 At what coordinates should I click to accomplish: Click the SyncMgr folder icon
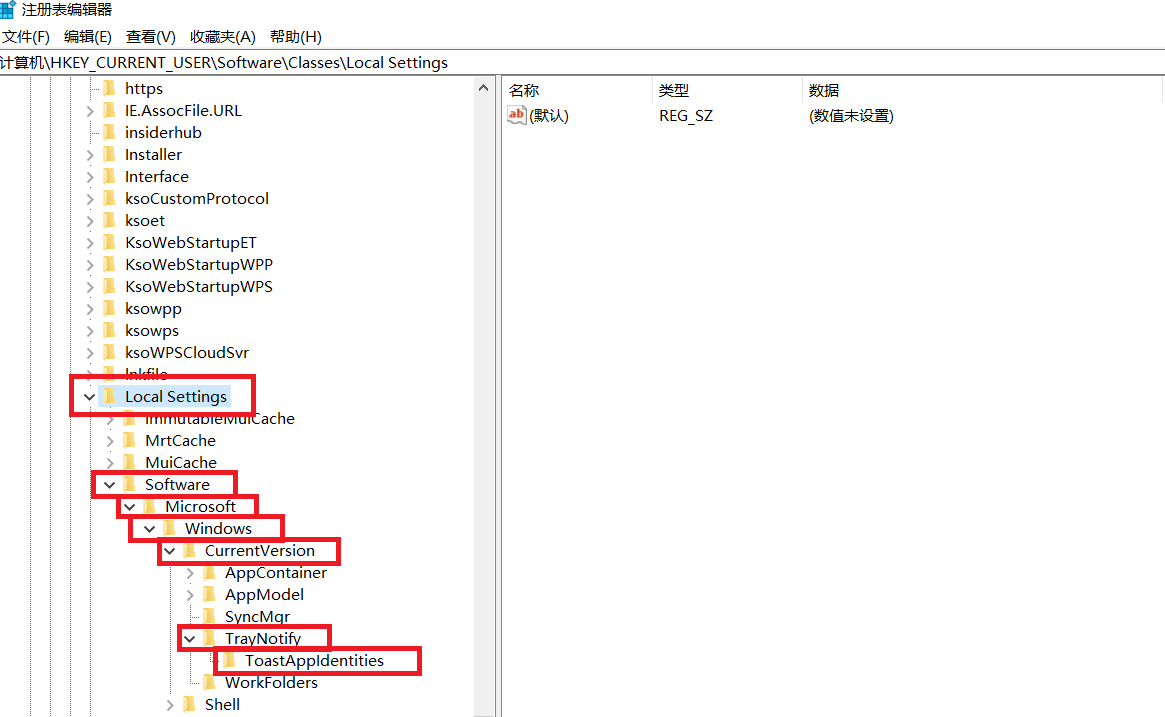pyautogui.click(x=209, y=616)
